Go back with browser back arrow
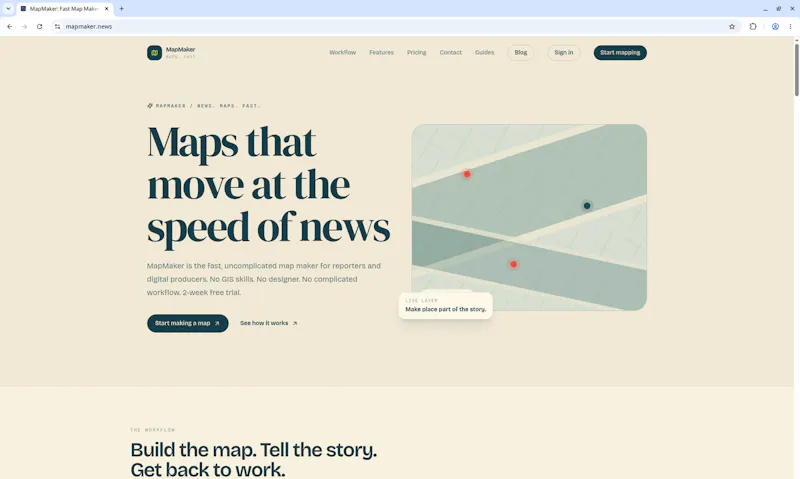 [10, 27]
